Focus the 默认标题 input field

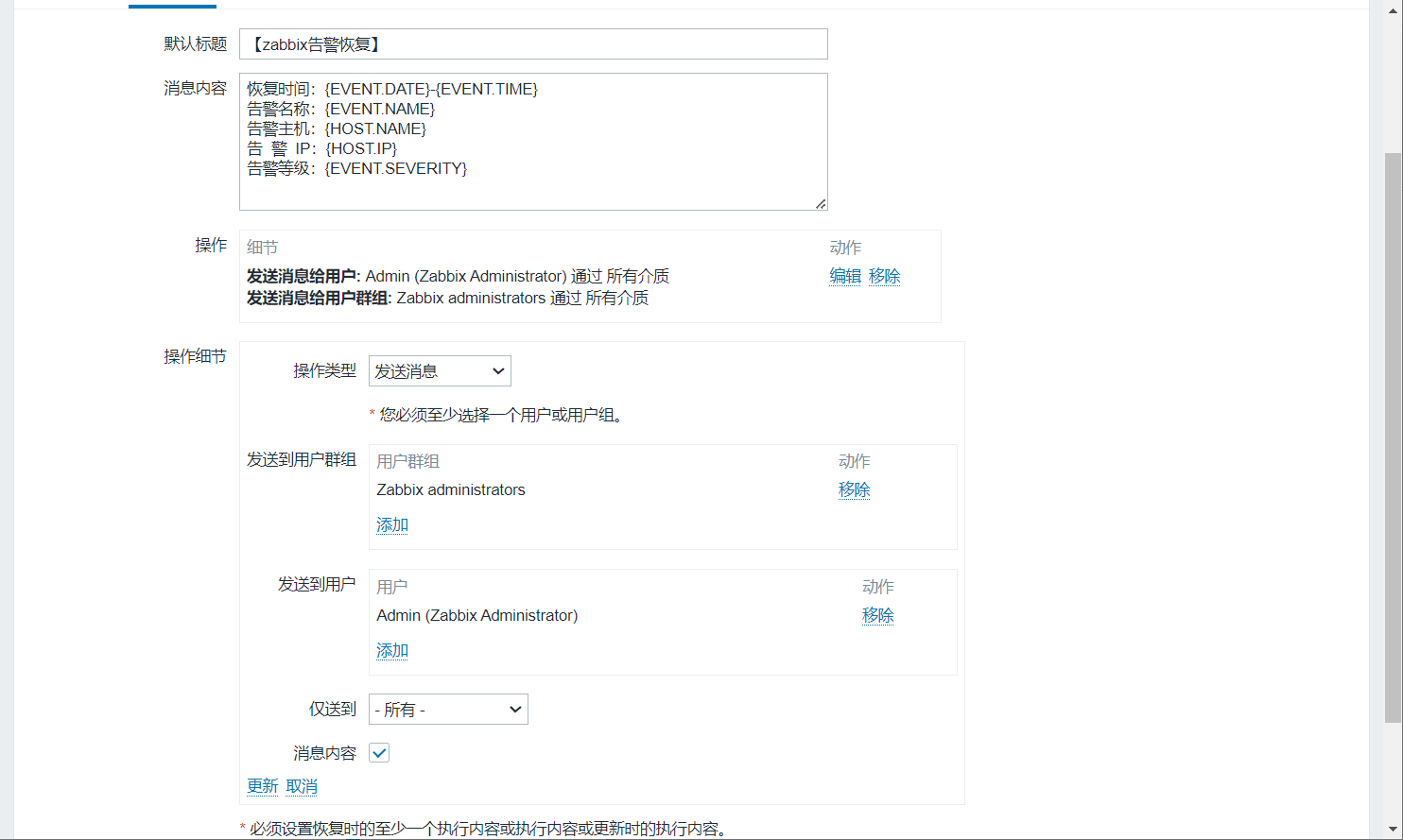pos(533,44)
